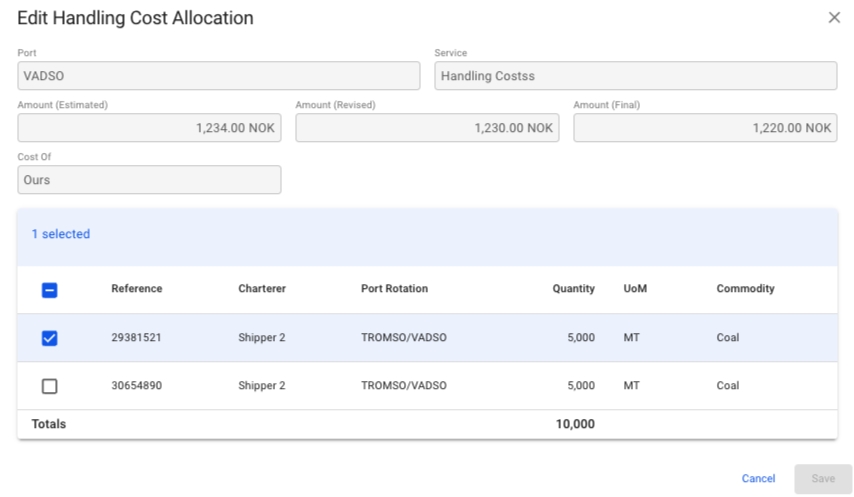The width and height of the screenshot is (854, 497).
Task: Click the Port field showing VADSO
Action: [x=218, y=76]
